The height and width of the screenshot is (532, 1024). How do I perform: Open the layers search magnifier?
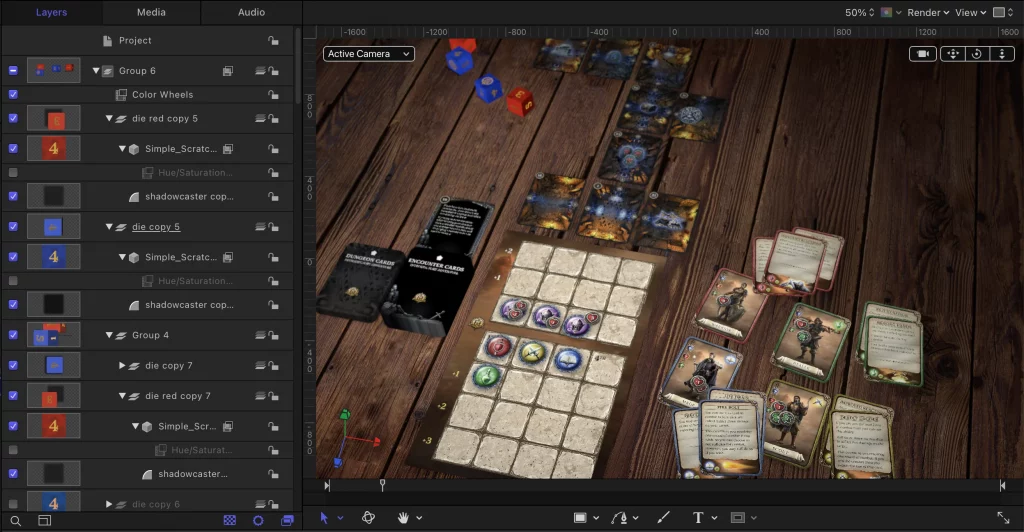point(16,521)
